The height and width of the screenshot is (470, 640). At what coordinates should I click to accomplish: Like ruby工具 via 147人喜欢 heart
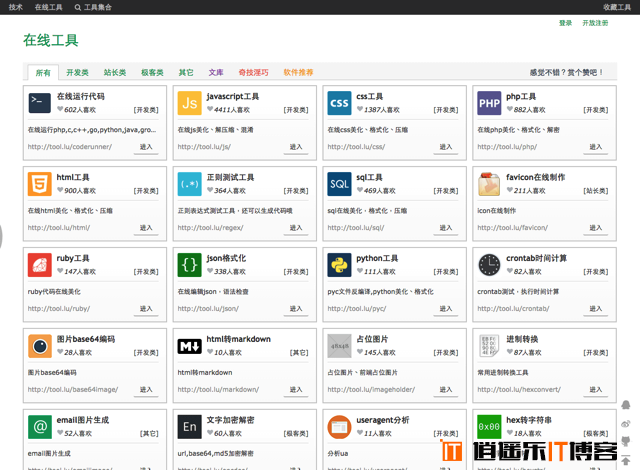tap(60, 271)
